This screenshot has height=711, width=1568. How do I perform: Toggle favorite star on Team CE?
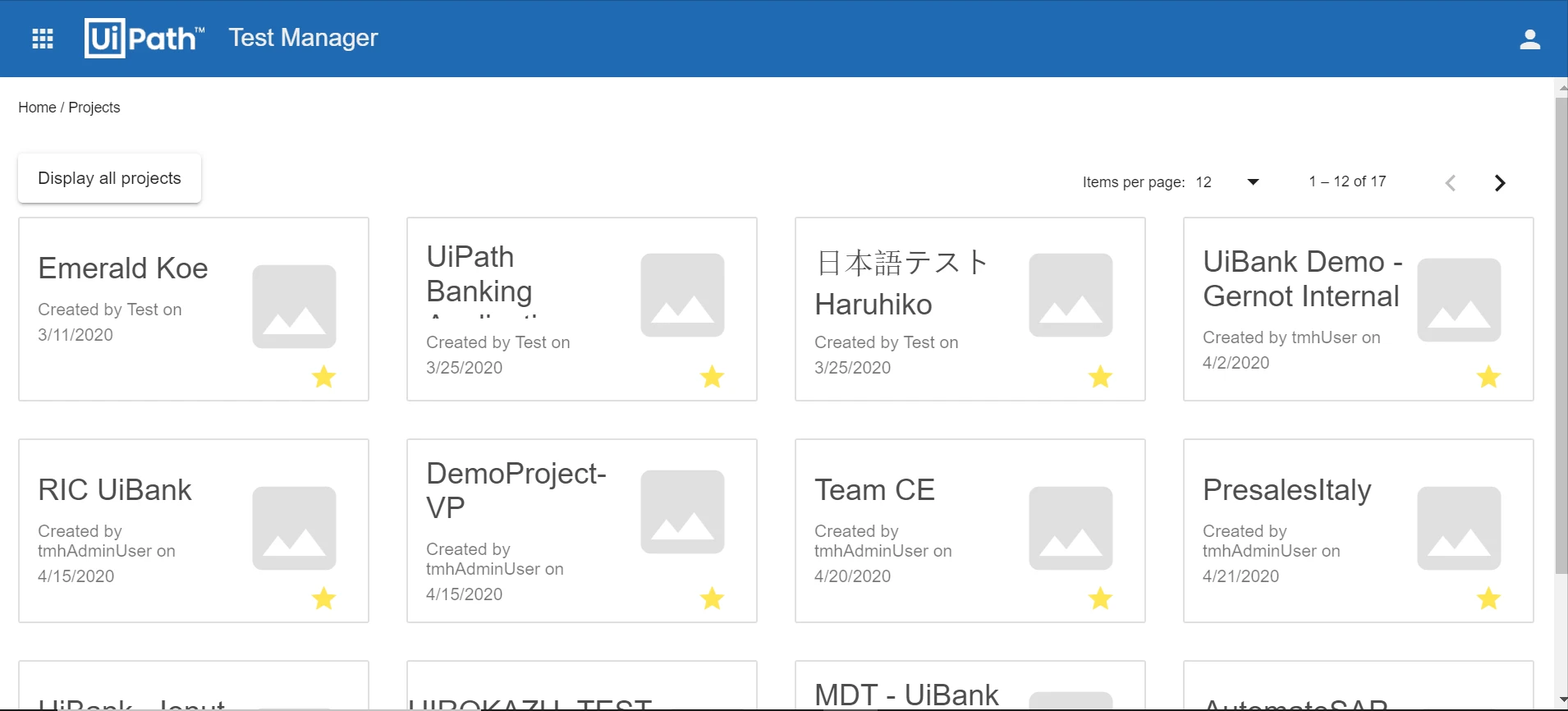pyautogui.click(x=1101, y=599)
